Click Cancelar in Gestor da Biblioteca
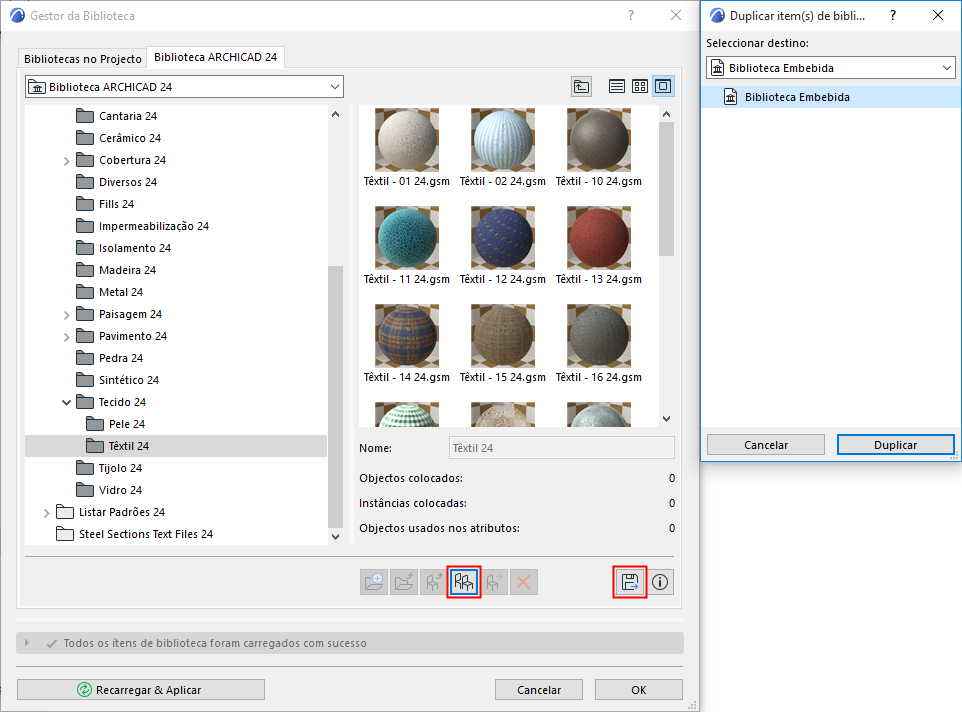This screenshot has width=962, height=712. point(539,689)
